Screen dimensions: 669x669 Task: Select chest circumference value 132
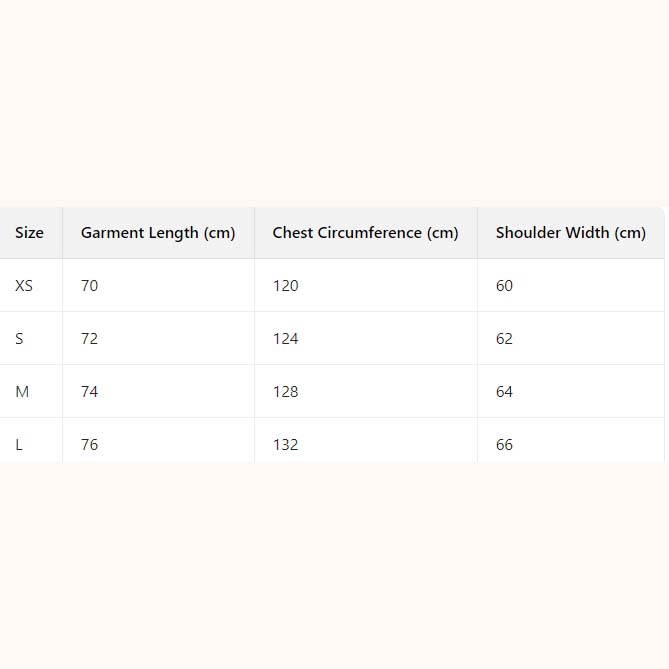click(x=286, y=444)
